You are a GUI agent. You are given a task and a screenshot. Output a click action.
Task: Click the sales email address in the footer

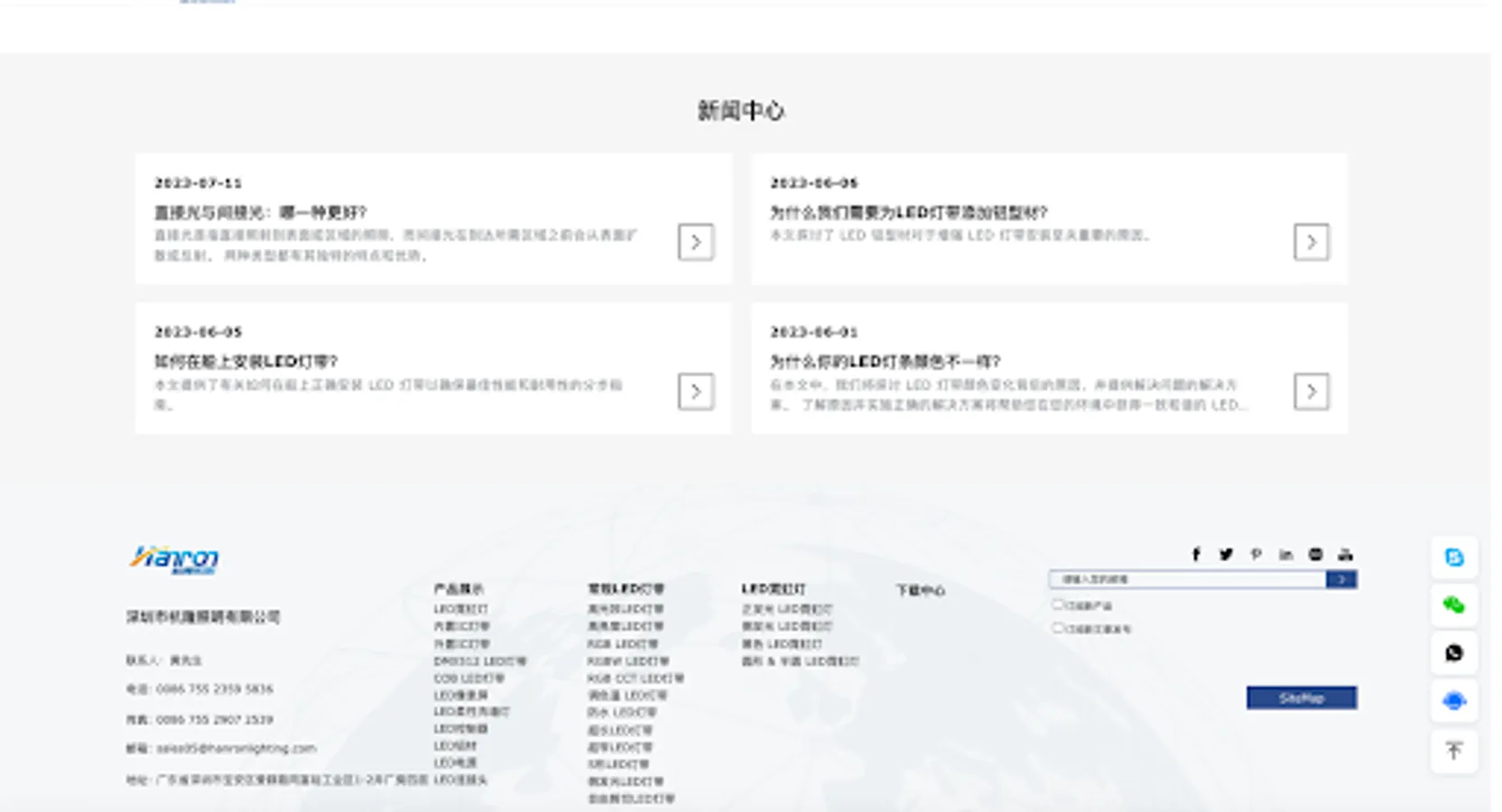coord(236,749)
